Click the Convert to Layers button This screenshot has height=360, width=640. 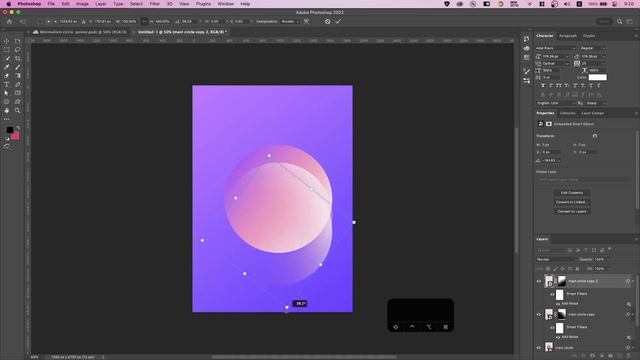click(572, 211)
